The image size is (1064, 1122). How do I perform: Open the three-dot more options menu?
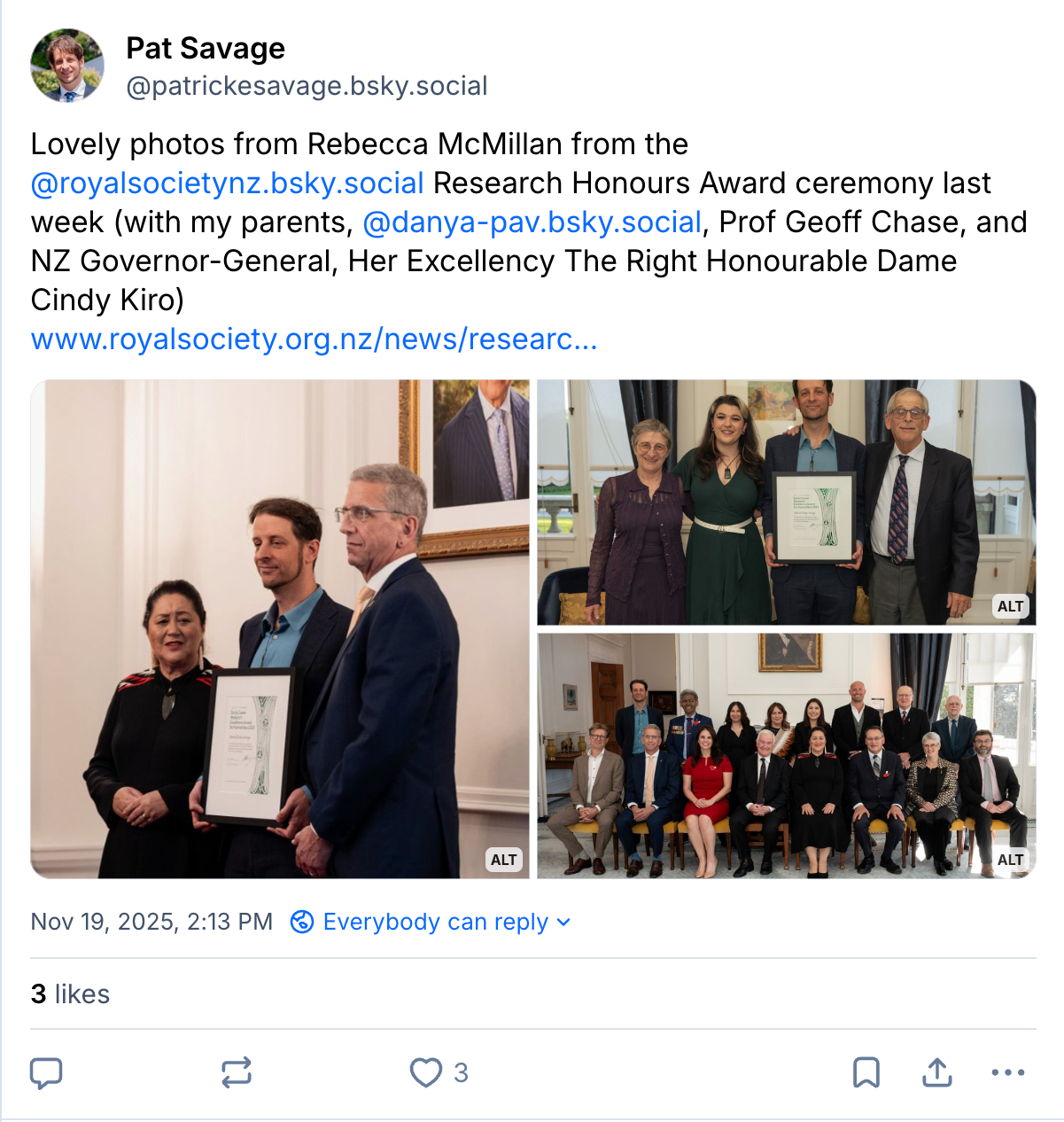pos(1007,1072)
